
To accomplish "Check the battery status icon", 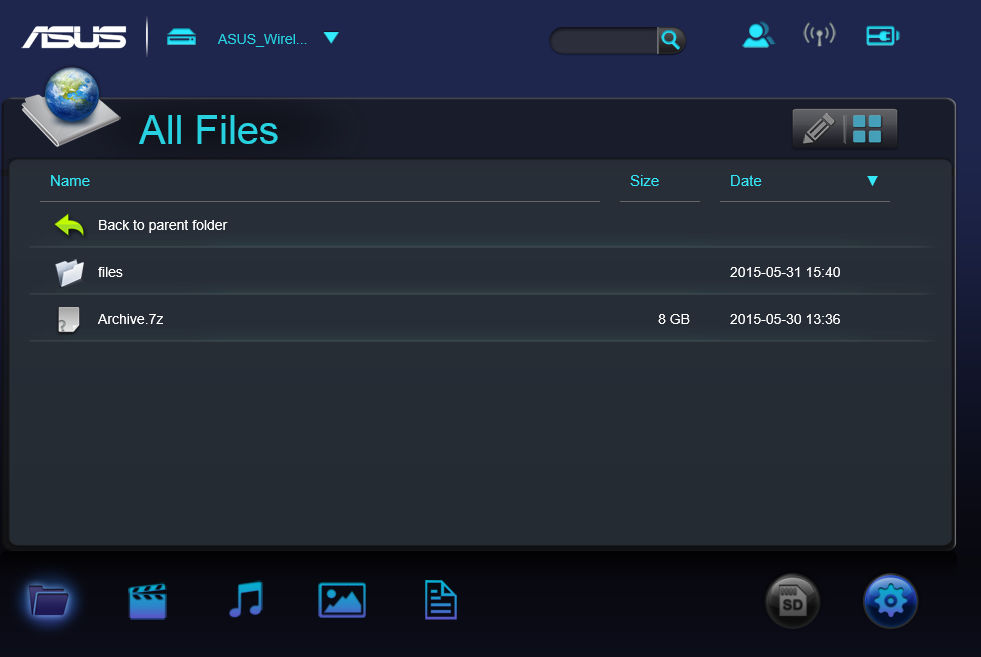I will [x=883, y=36].
